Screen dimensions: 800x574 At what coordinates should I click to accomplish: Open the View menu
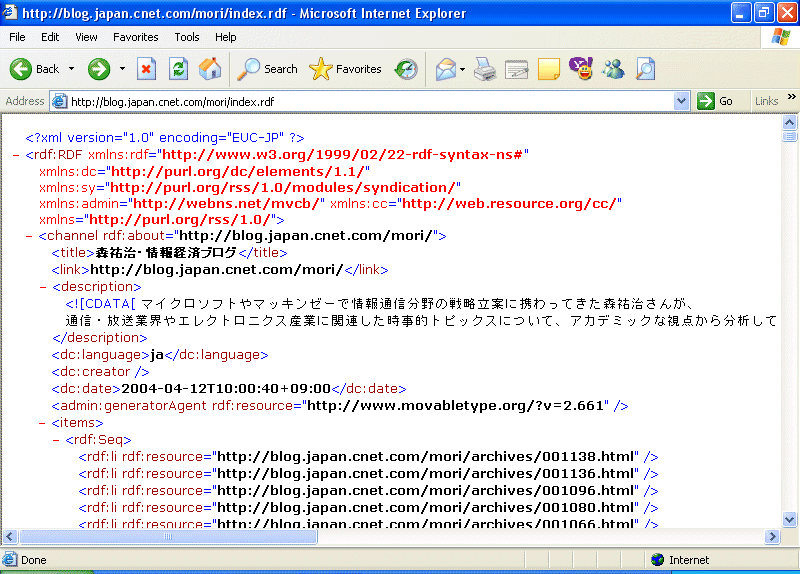[x=86, y=37]
